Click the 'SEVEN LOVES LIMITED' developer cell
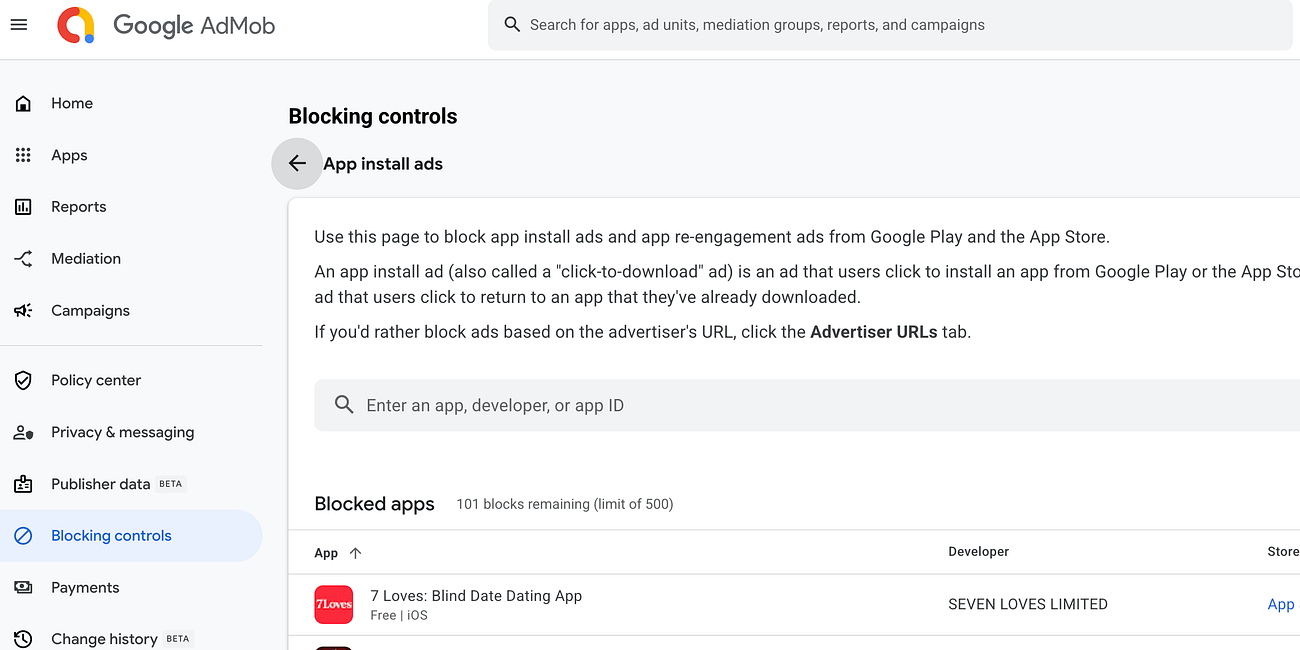Image resolution: width=1300 pixels, height=650 pixels. pyautogui.click(x=1028, y=604)
